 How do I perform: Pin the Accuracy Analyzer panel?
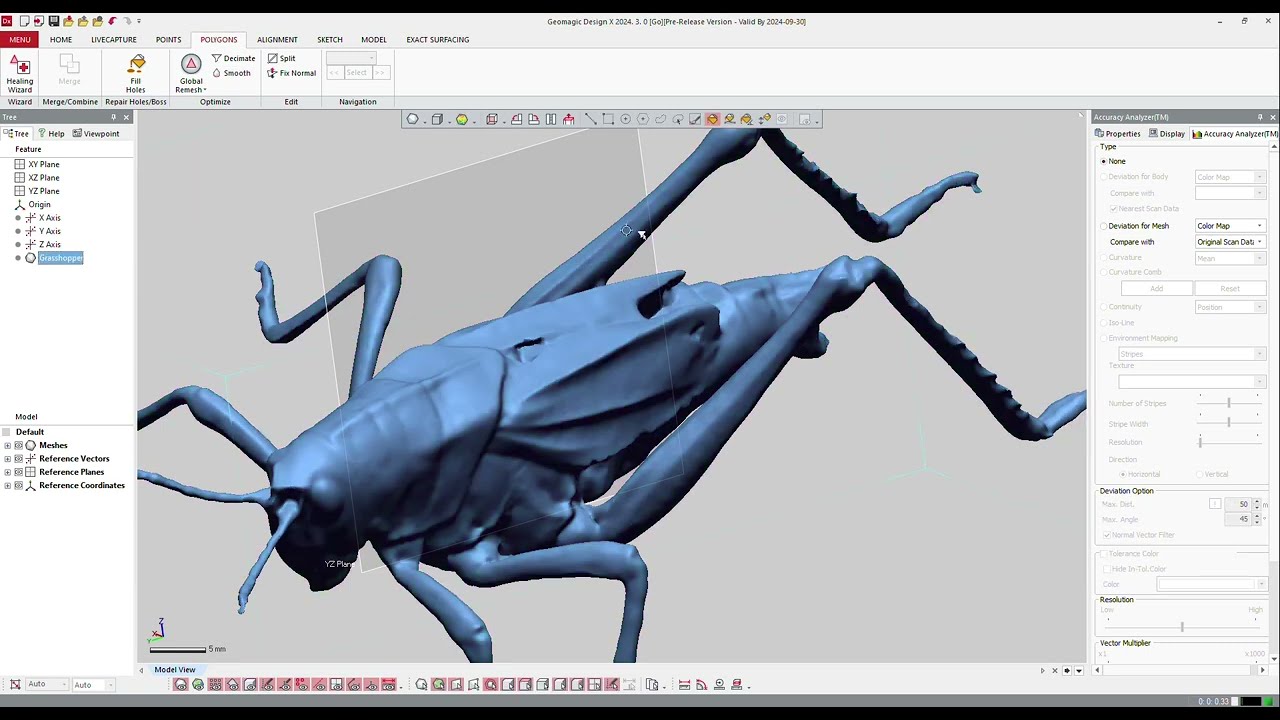pyautogui.click(x=1260, y=117)
